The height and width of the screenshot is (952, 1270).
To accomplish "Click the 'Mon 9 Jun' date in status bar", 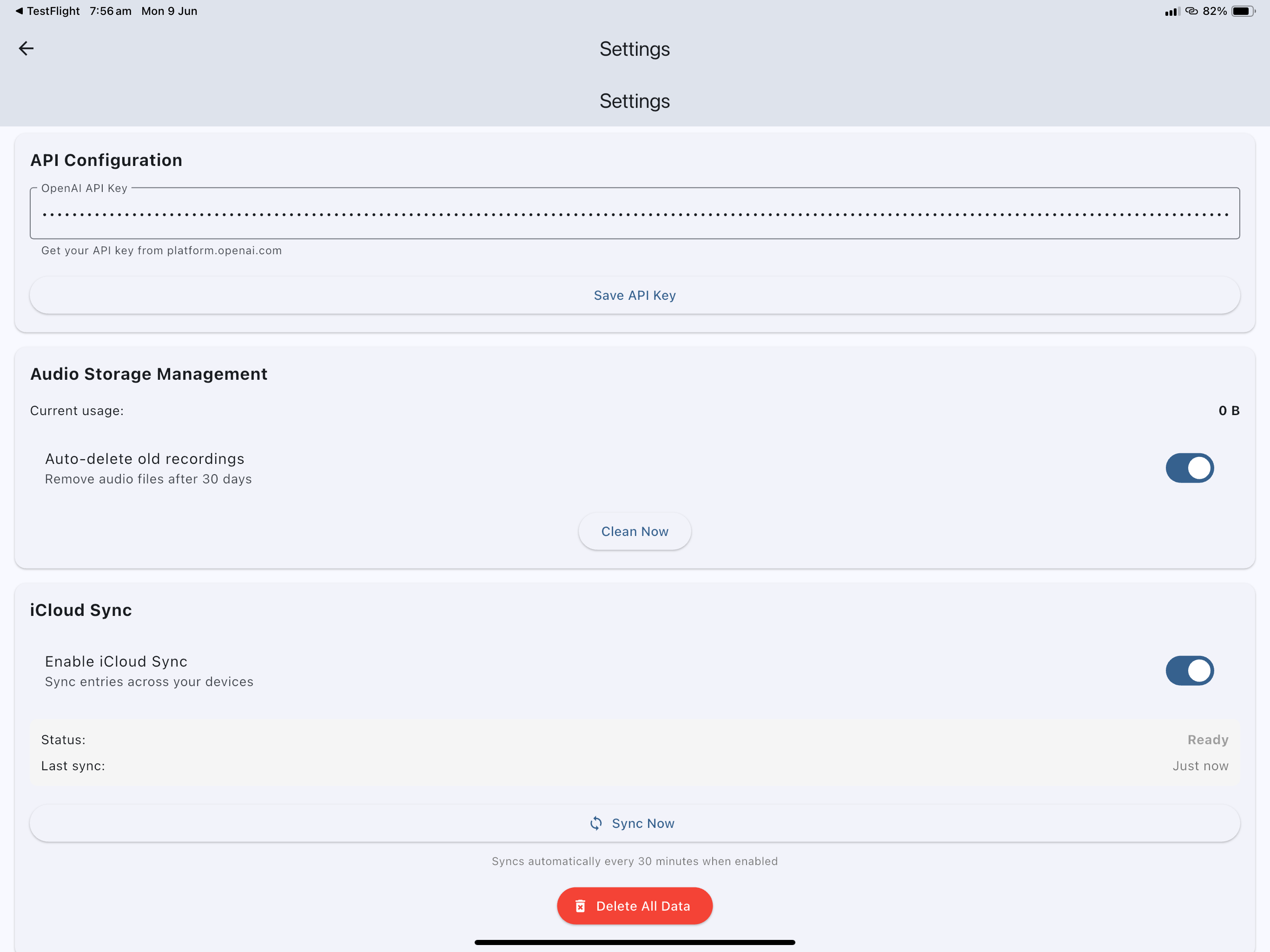I will (169, 11).
